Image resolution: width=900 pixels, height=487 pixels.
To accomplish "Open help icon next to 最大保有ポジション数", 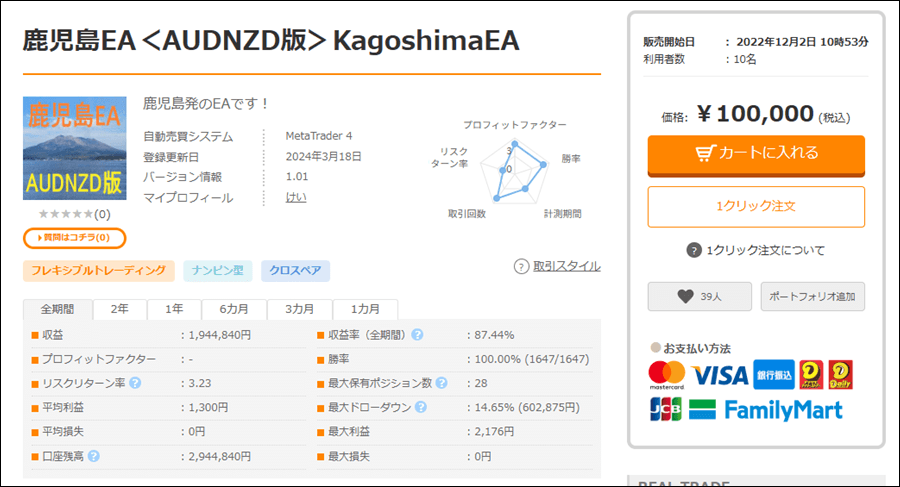I will 441,382.
